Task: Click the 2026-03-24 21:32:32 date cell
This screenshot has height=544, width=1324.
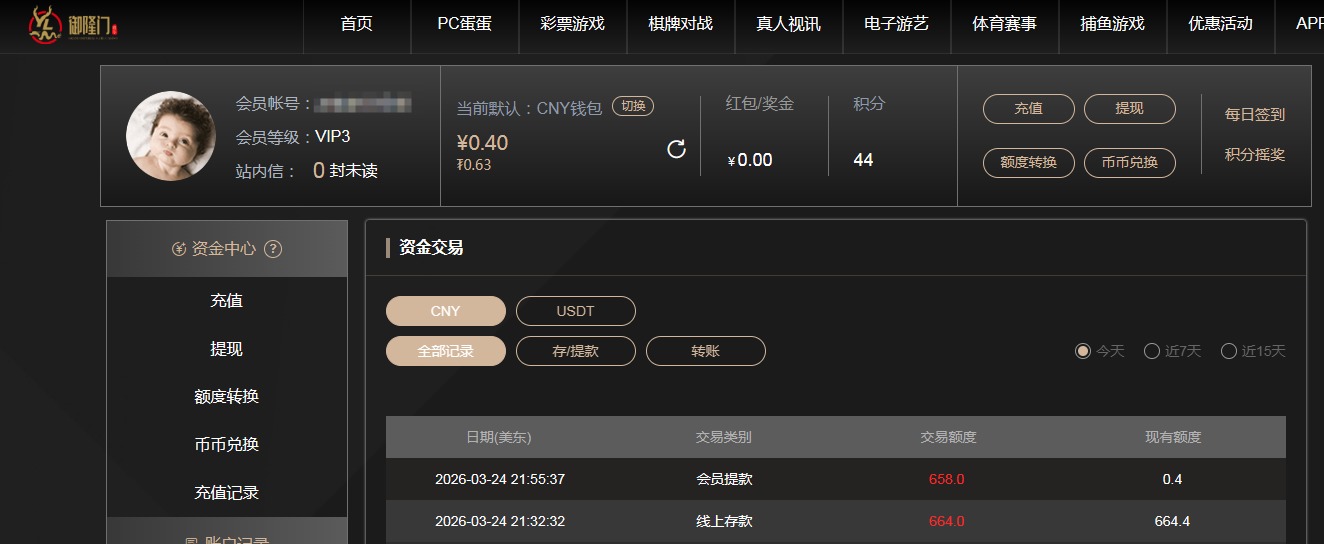Action: pyautogui.click(x=500, y=521)
